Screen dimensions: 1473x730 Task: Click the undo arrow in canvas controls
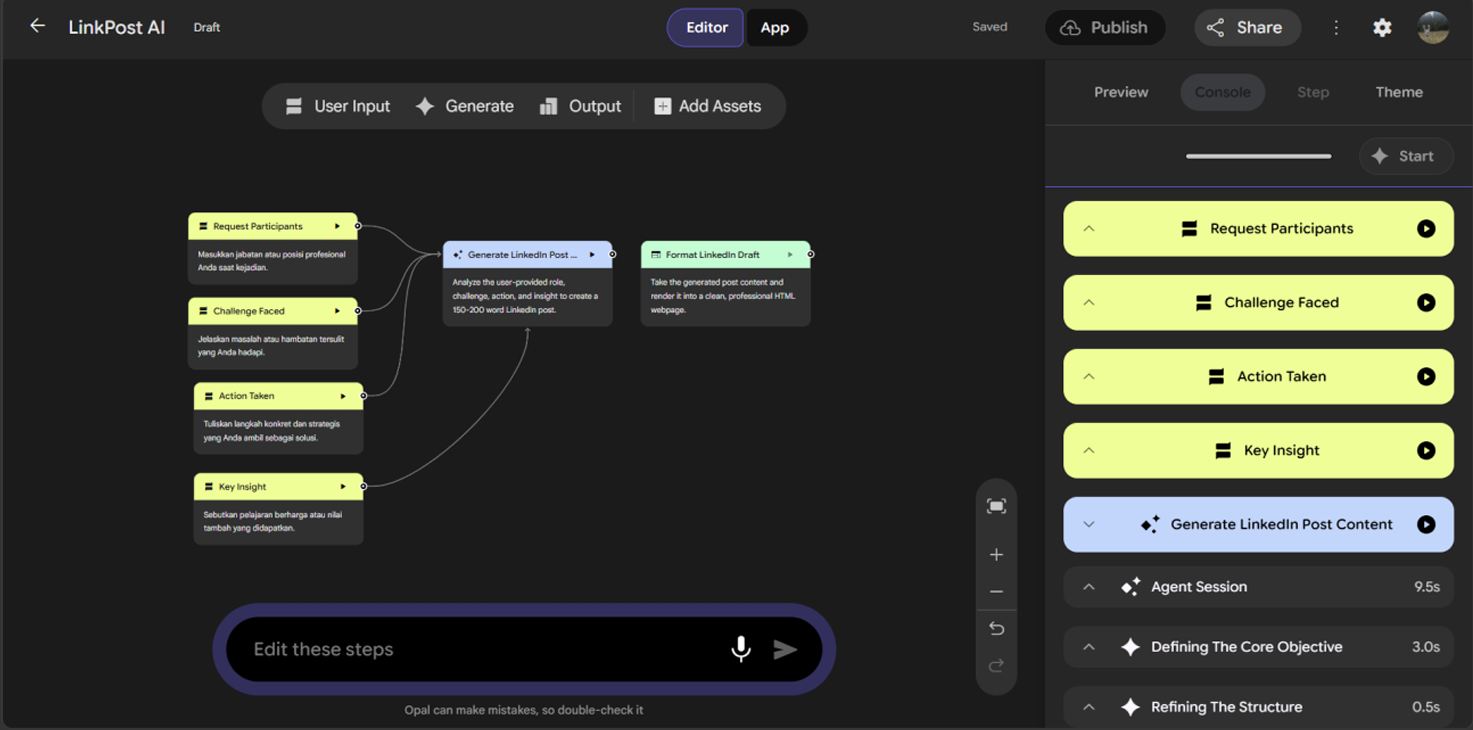click(x=996, y=629)
